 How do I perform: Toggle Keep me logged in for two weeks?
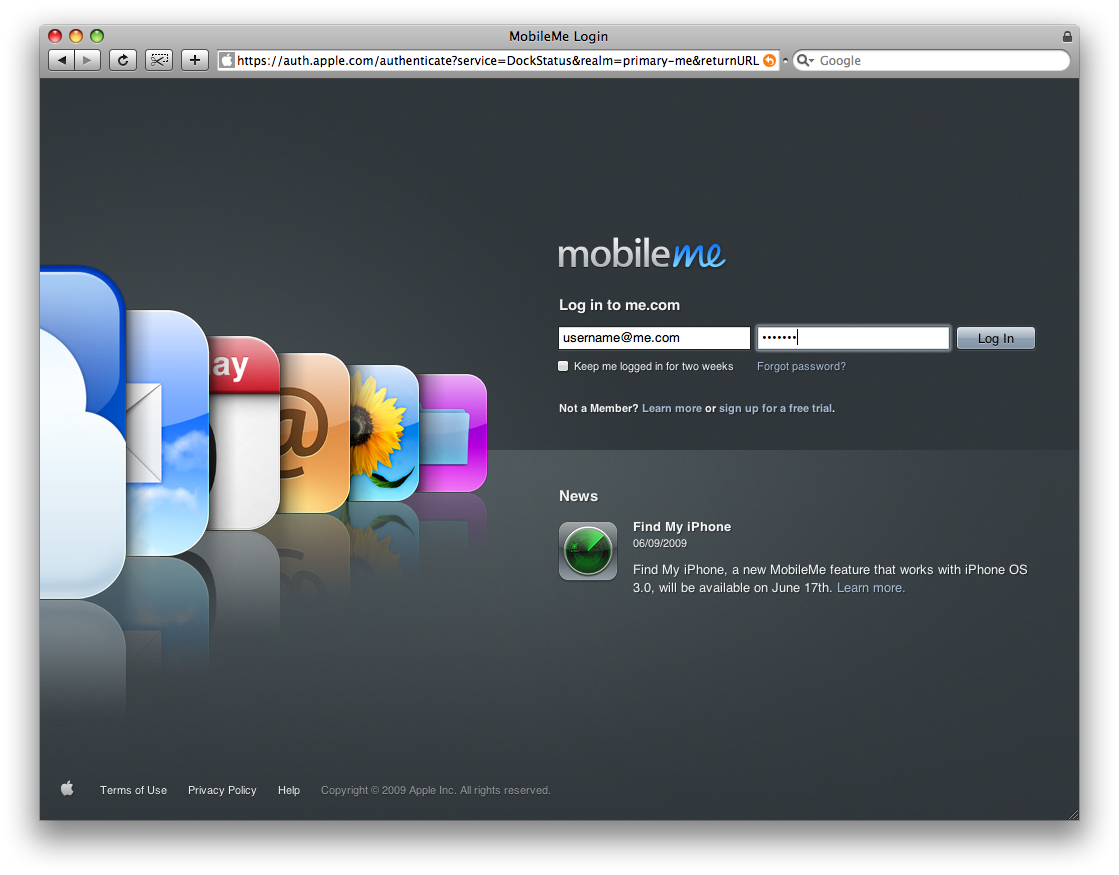pos(563,366)
